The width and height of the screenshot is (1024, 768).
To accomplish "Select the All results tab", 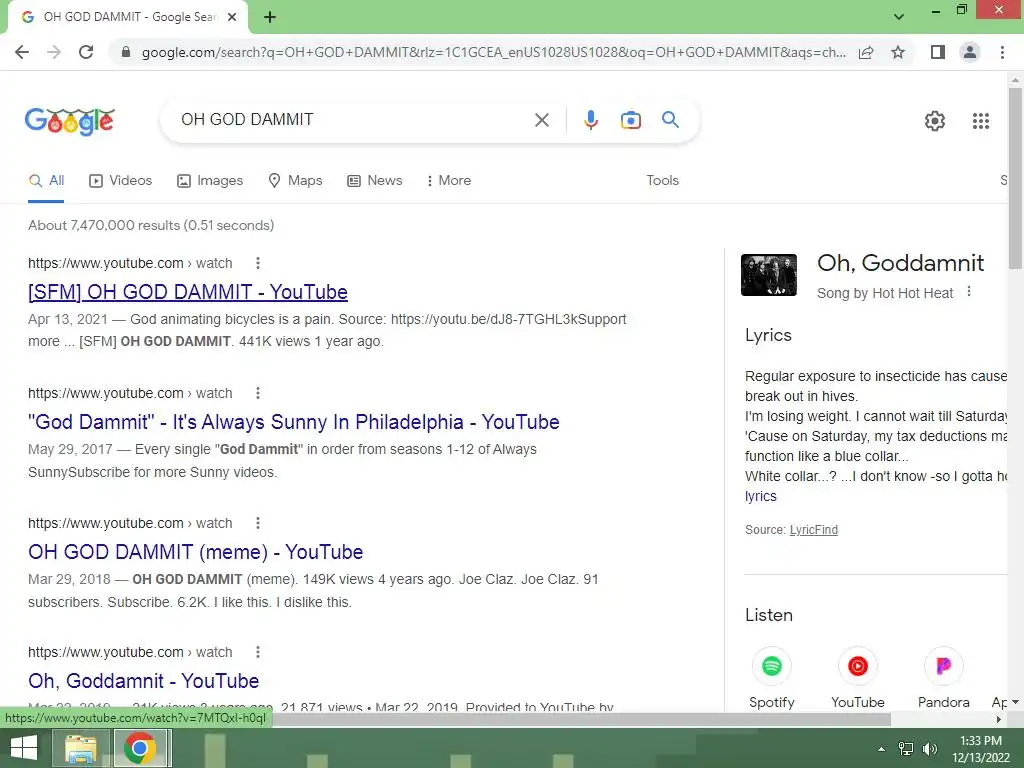I will (x=46, y=180).
